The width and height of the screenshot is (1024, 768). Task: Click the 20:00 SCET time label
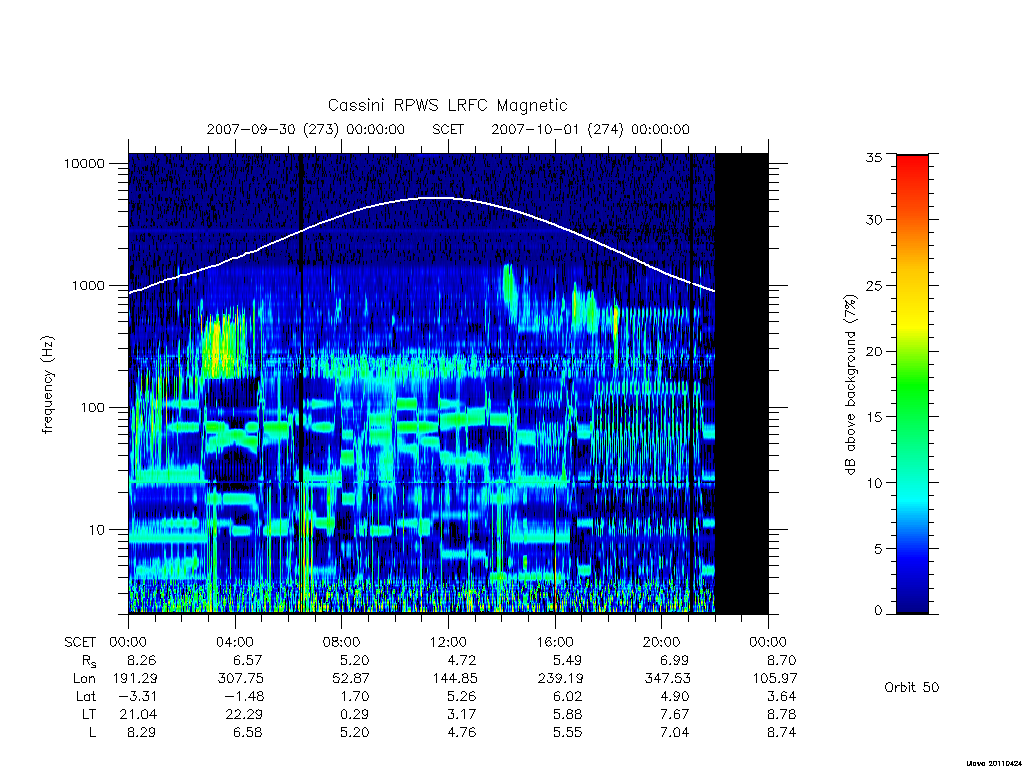(x=662, y=642)
